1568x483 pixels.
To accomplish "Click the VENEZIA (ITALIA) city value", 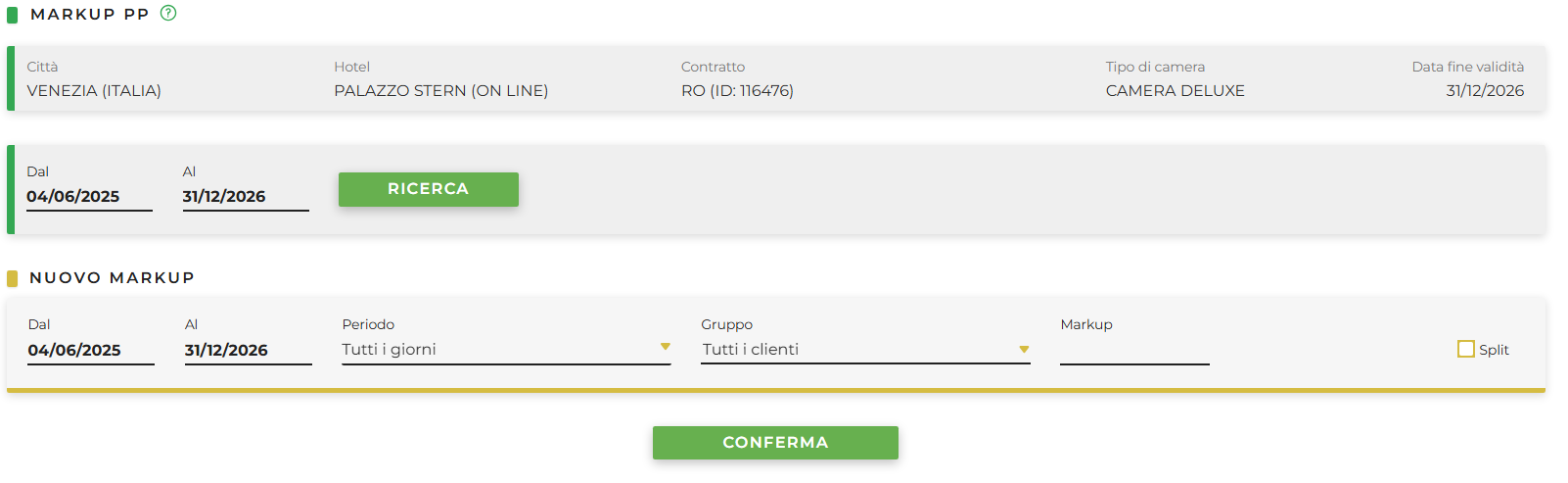I will pos(94,91).
